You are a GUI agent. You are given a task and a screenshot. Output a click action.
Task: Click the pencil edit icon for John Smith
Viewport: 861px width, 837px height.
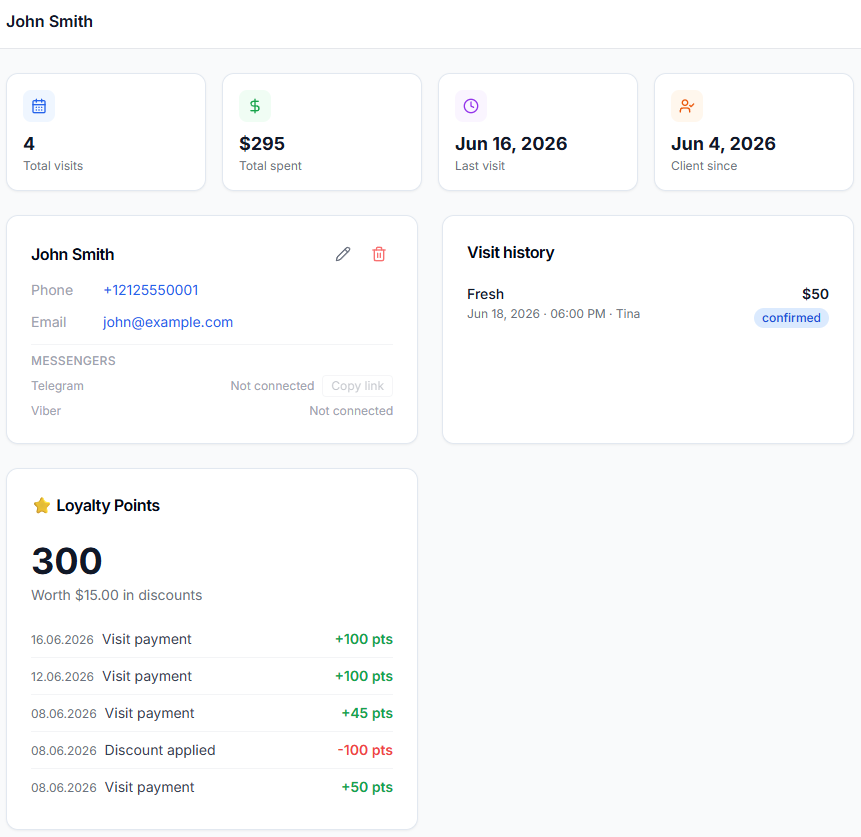click(x=343, y=254)
